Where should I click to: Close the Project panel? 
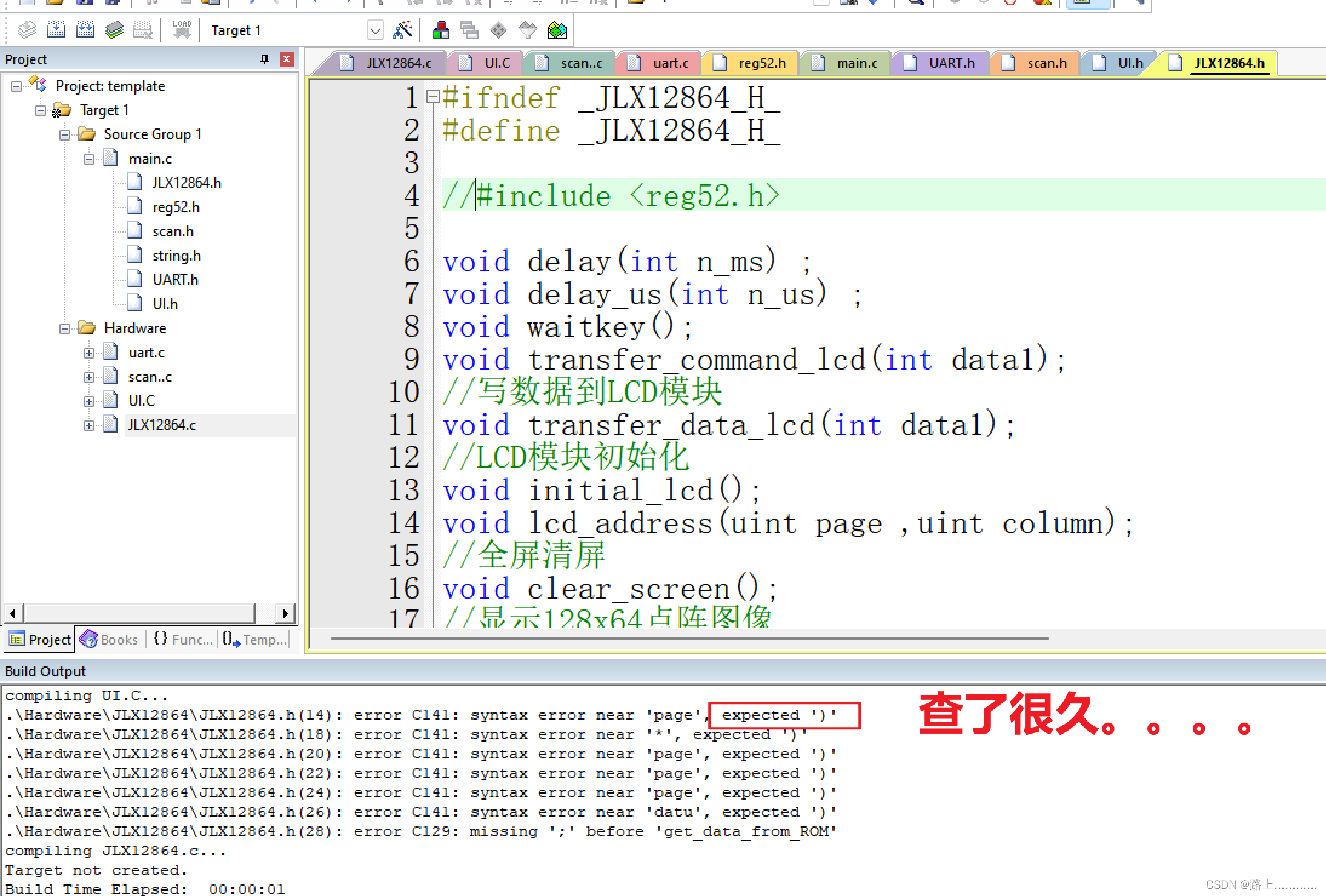coord(287,59)
